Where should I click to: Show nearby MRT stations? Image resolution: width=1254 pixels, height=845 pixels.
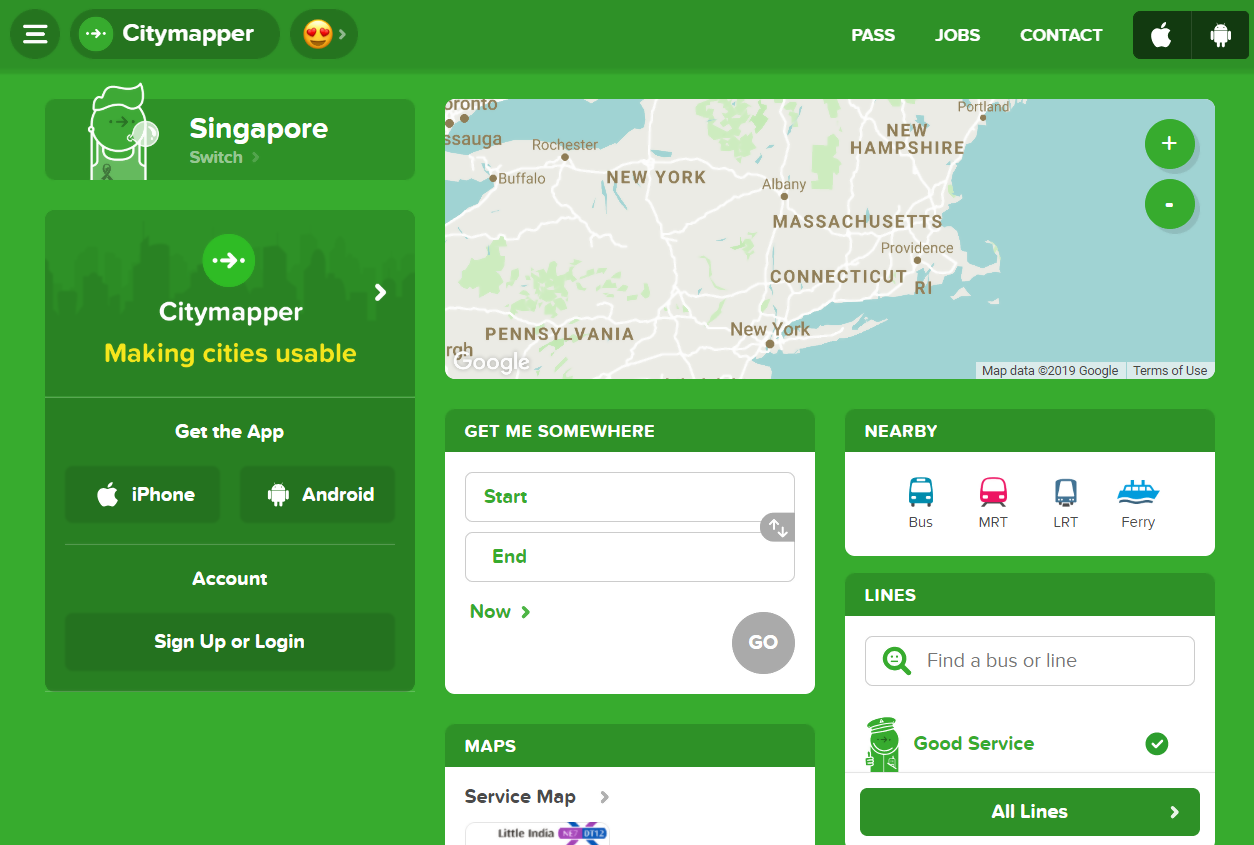tap(993, 503)
